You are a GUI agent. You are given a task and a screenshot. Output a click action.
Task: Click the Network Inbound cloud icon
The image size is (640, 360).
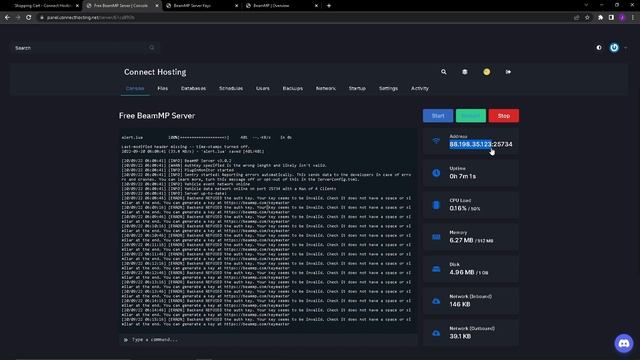436,301
